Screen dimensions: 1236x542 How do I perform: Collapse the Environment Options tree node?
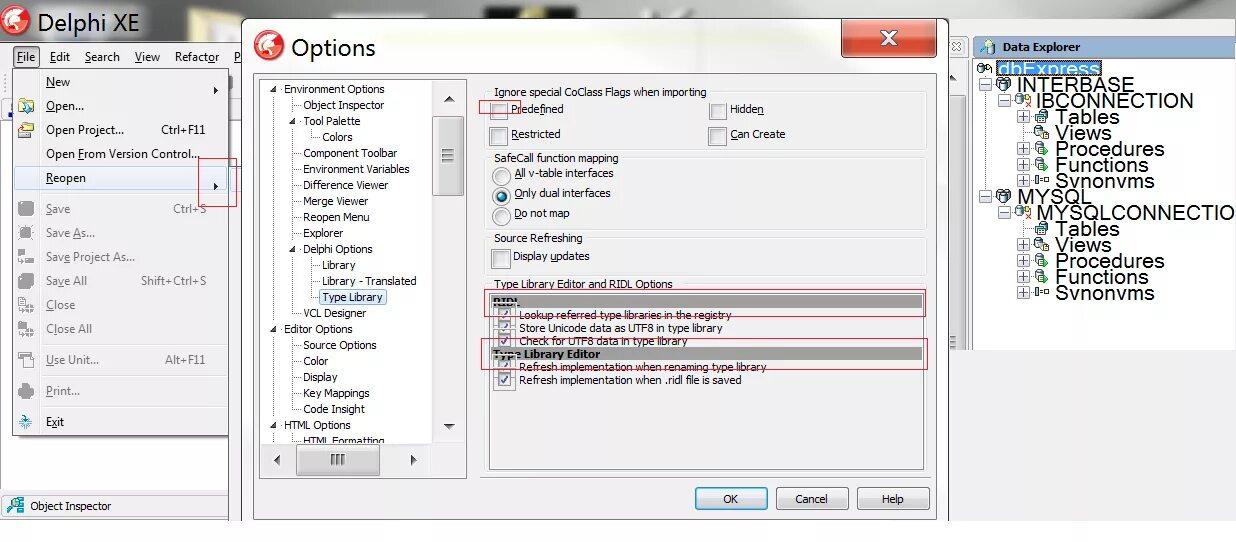[274, 90]
